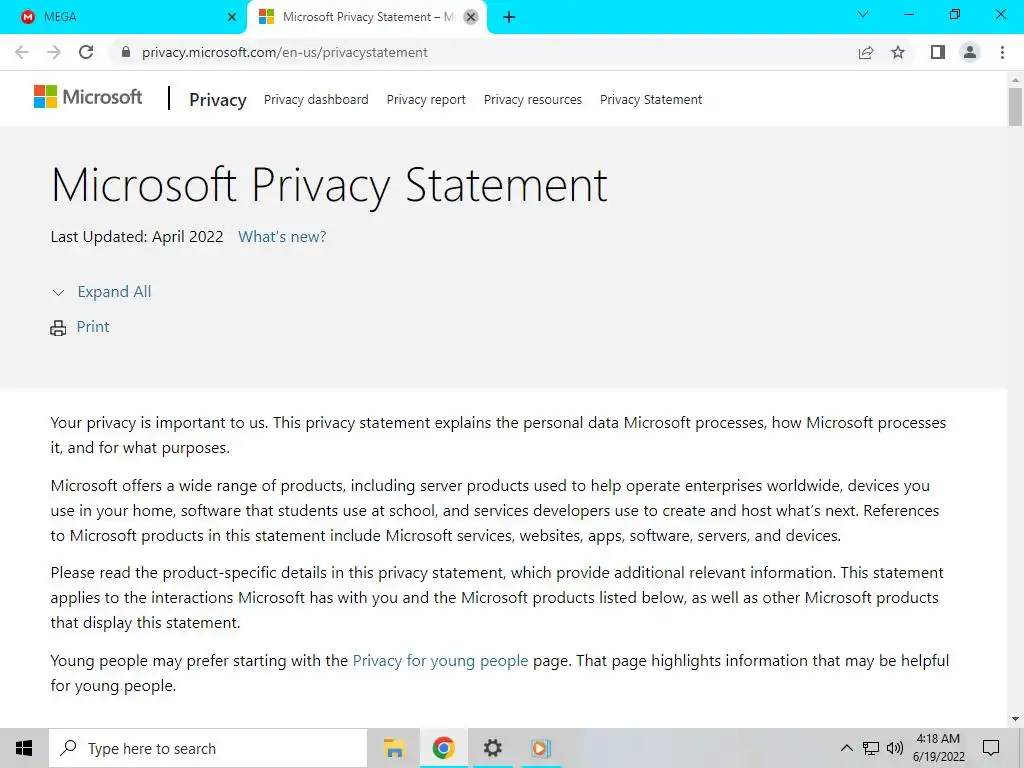Open the Chrome side panel
The image size is (1024, 768).
937,52
